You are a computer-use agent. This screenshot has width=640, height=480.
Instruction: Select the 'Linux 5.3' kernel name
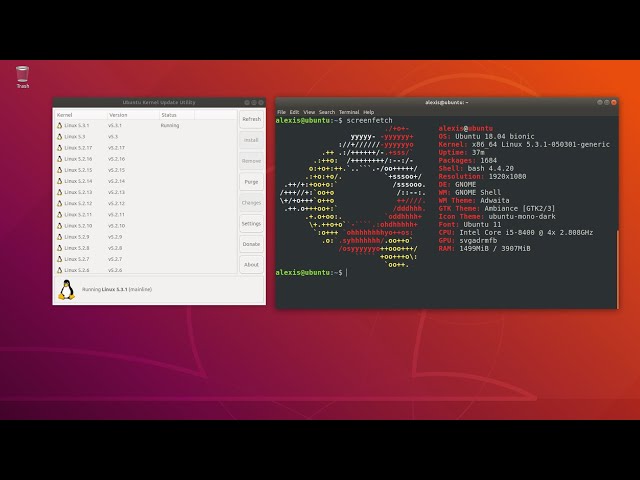pyautogui.click(x=75, y=137)
